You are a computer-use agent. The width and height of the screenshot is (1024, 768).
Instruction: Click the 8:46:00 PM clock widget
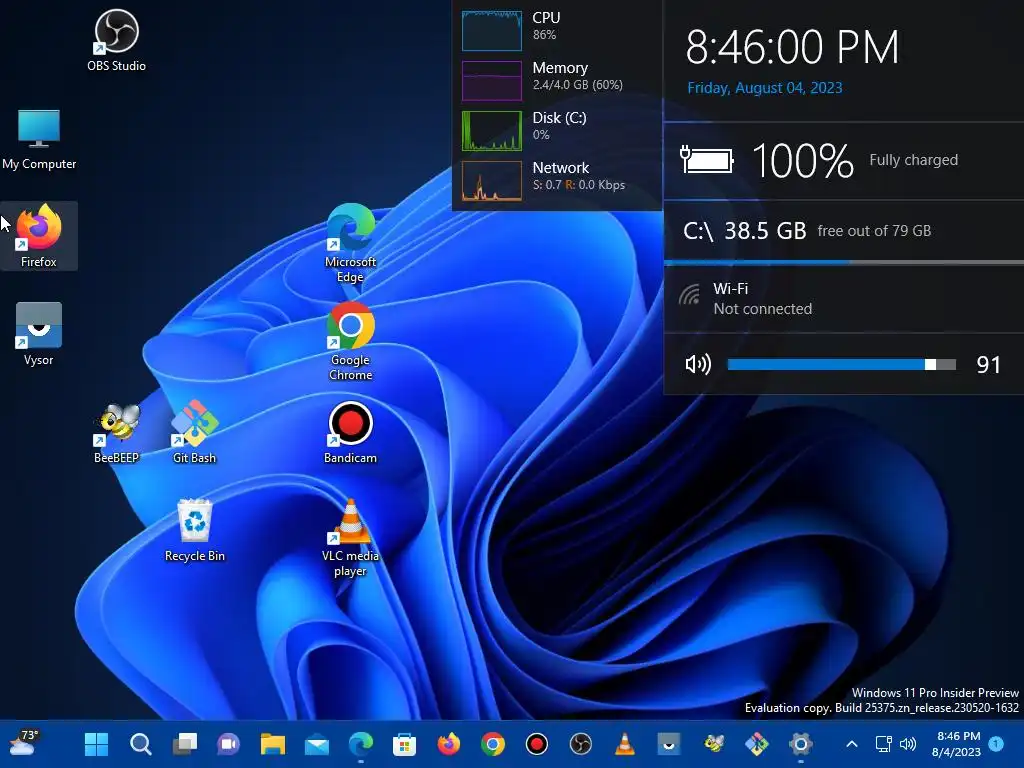792,47
